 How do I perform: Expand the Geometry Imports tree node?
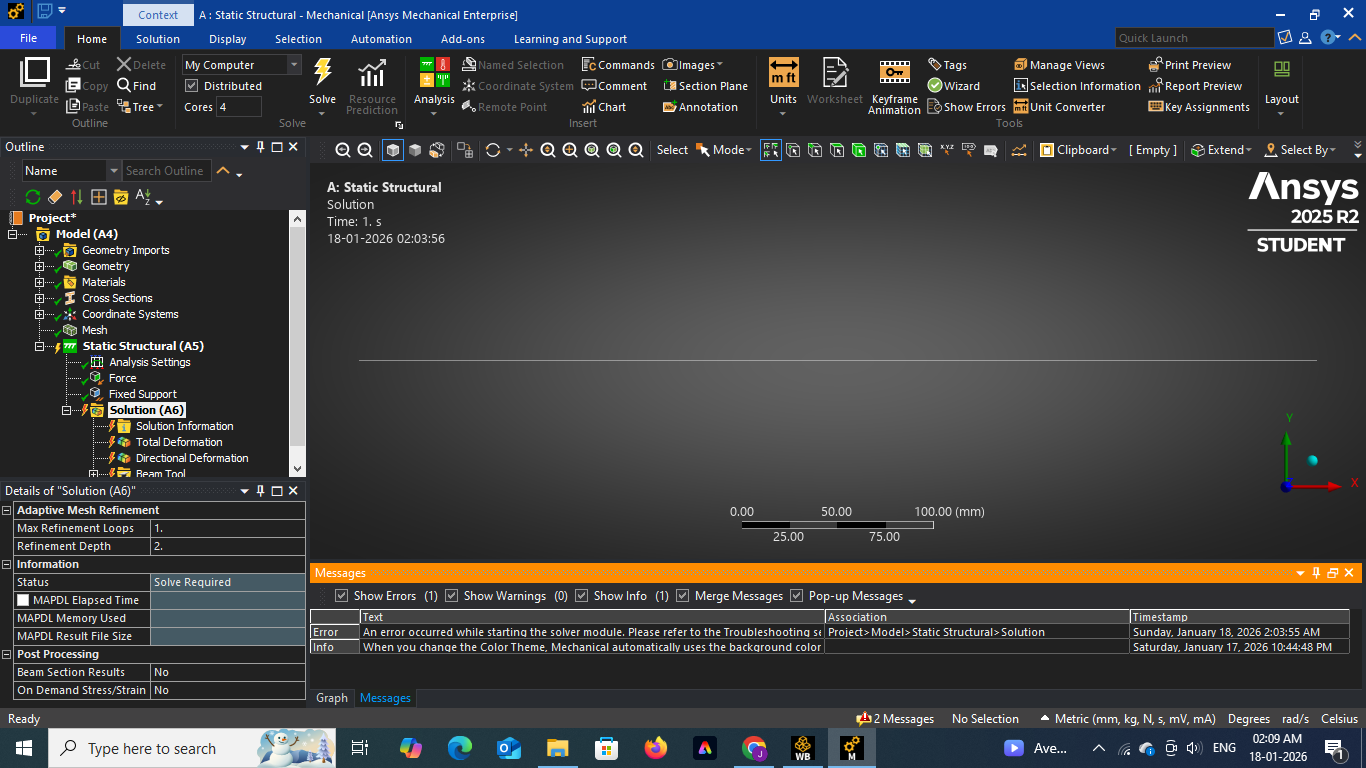click(x=40, y=250)
